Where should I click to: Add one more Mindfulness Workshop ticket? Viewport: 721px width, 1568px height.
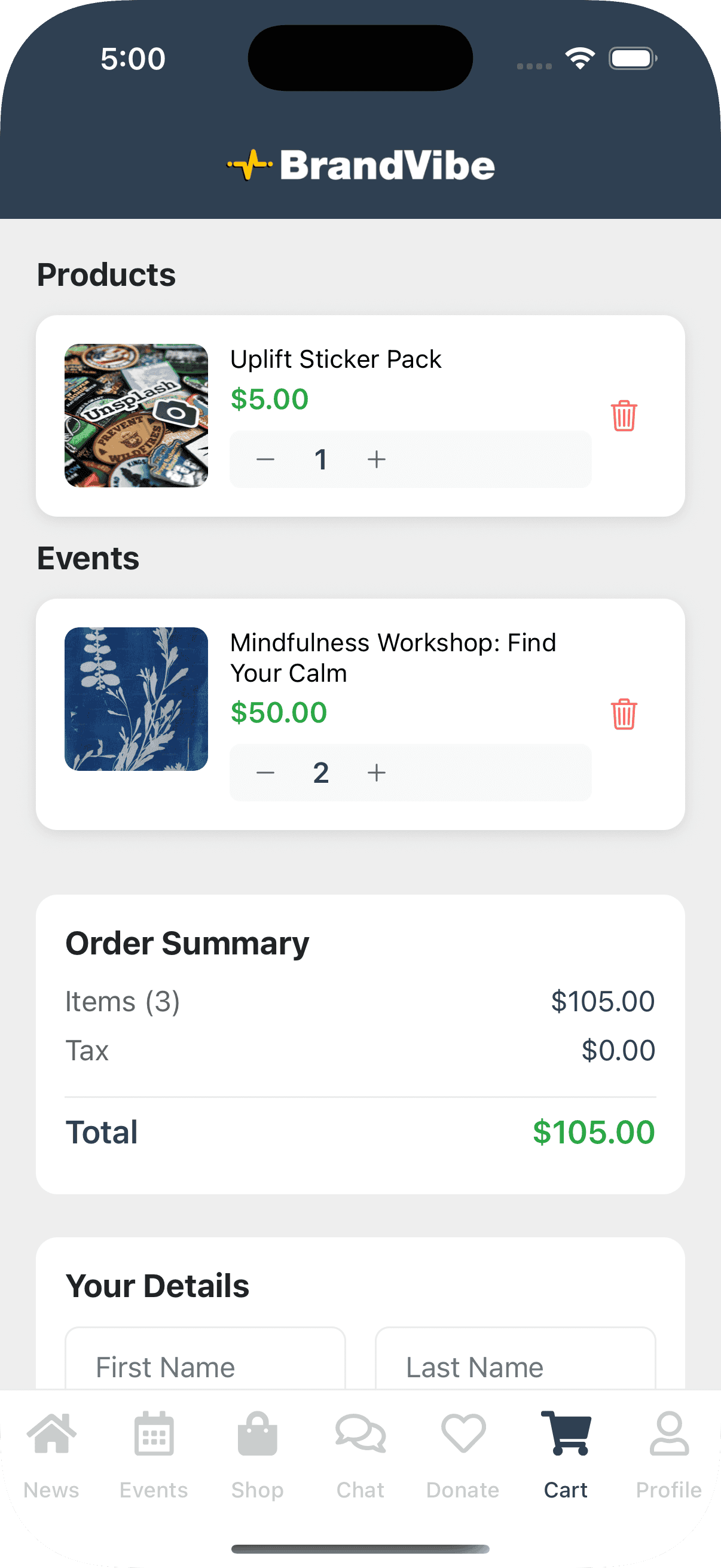coord(377,773)
